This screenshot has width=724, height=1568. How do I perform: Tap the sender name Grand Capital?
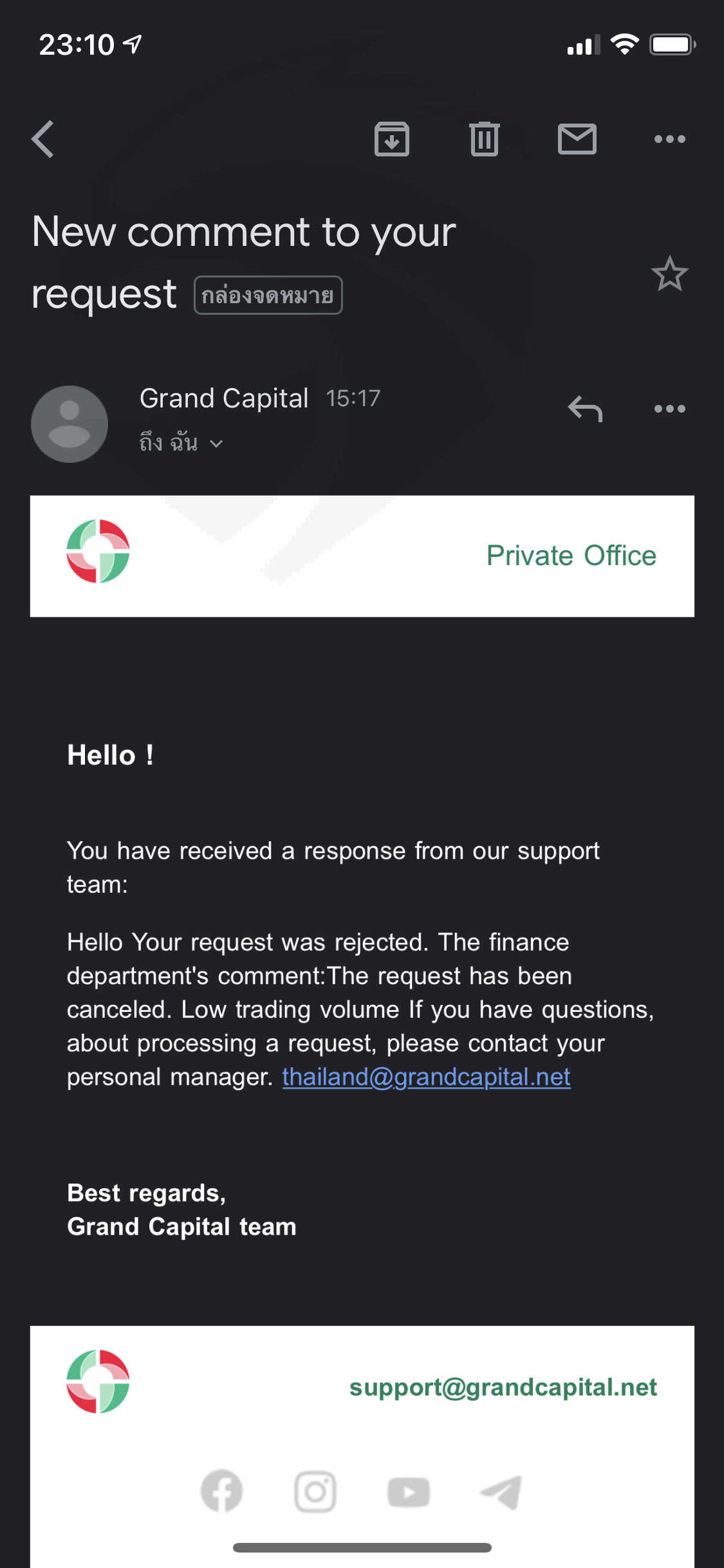224,398
